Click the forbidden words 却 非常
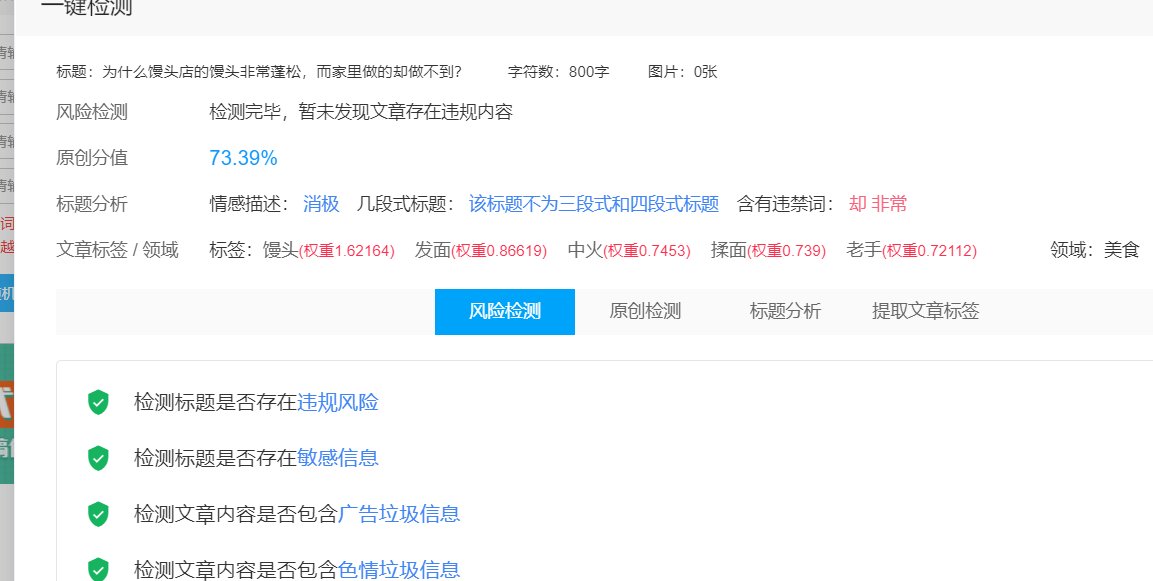This screenshot has height=581, width=1153. (x=877, y=204)
